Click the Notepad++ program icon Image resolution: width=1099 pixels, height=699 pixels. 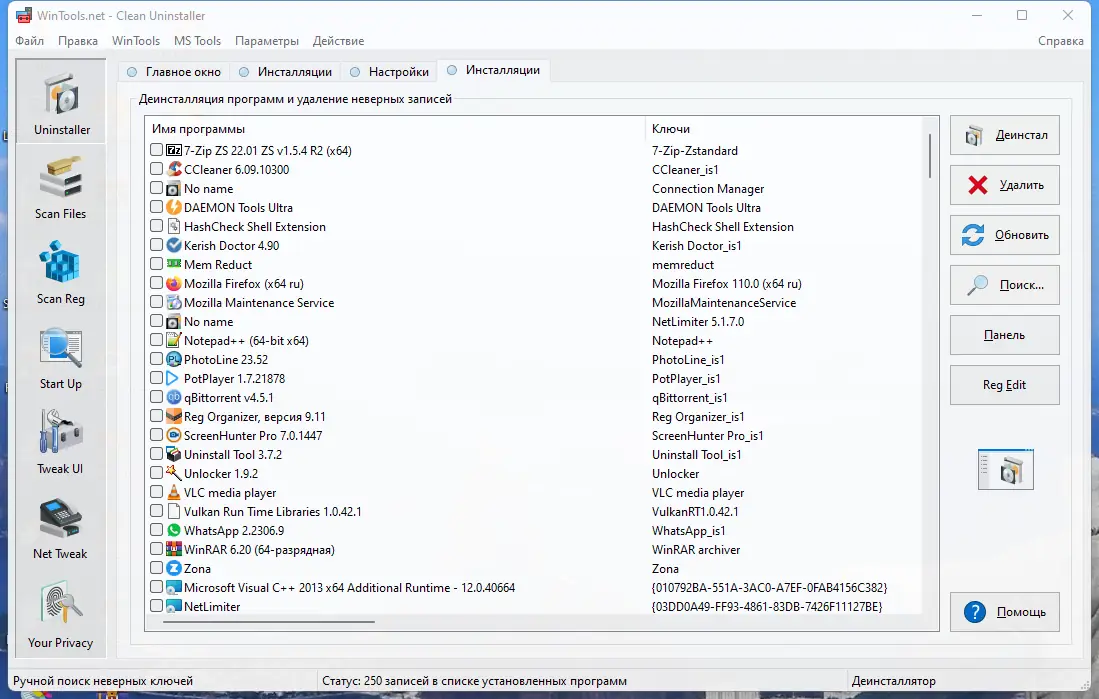[x=174, y=340]
